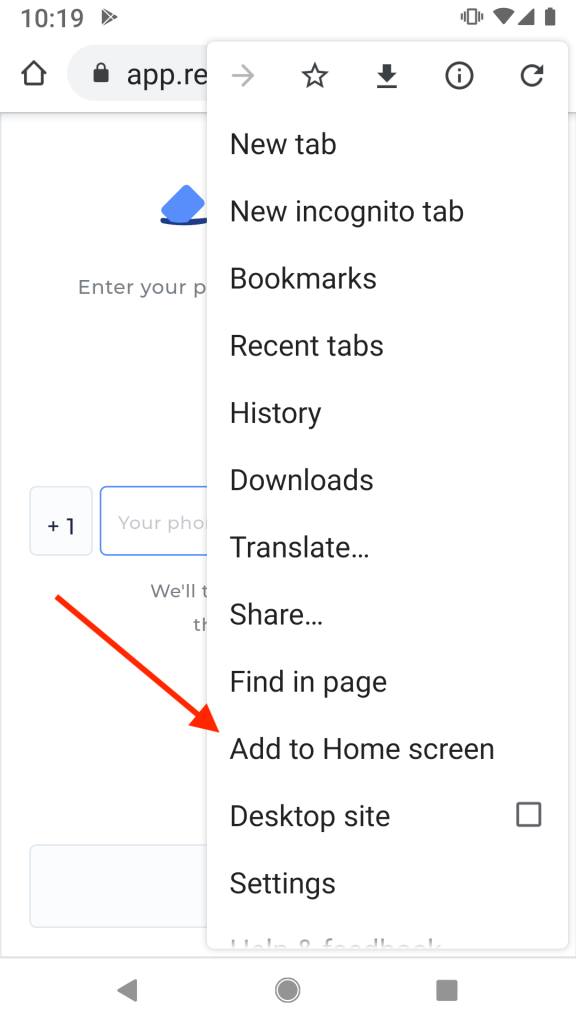Open the +1 country code selector

tap(61, 521)
